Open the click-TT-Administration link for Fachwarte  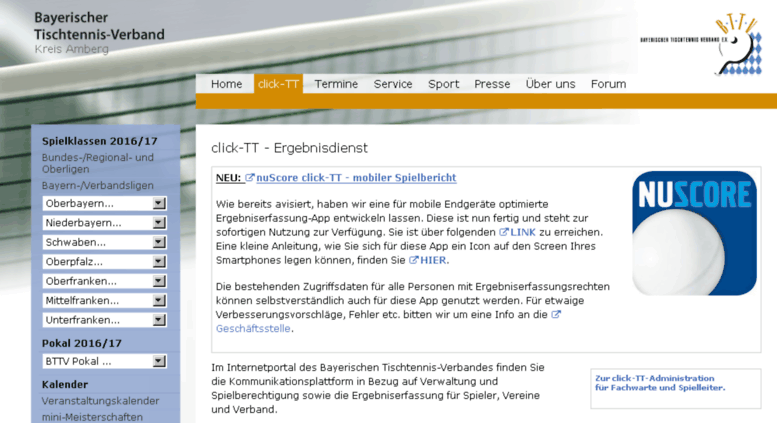[x=660, y=383]
